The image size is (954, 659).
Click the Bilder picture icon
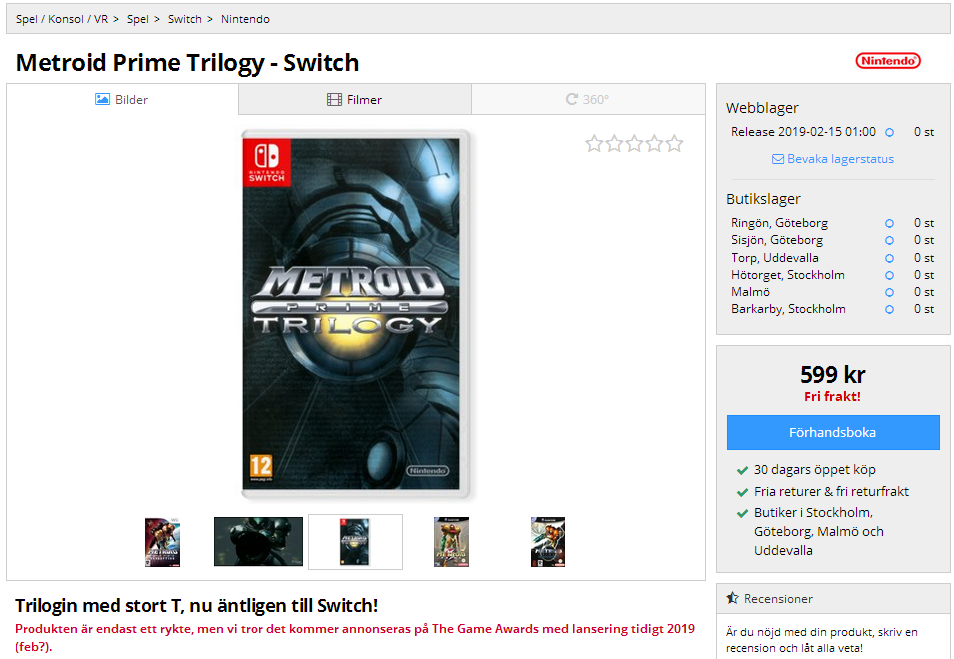(x=102, y=99)
